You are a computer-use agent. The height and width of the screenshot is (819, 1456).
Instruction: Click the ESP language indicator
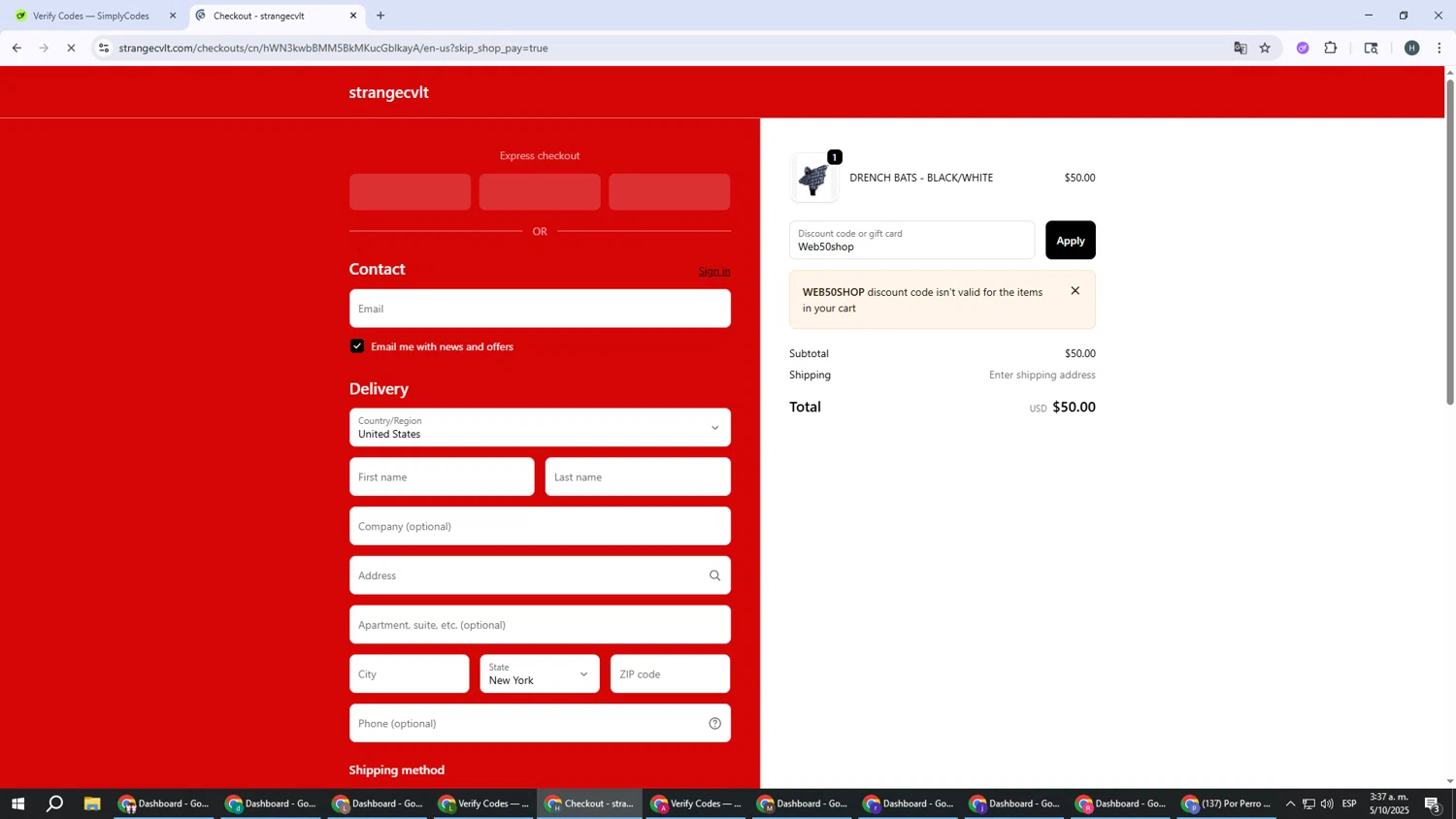[1349, 803]
